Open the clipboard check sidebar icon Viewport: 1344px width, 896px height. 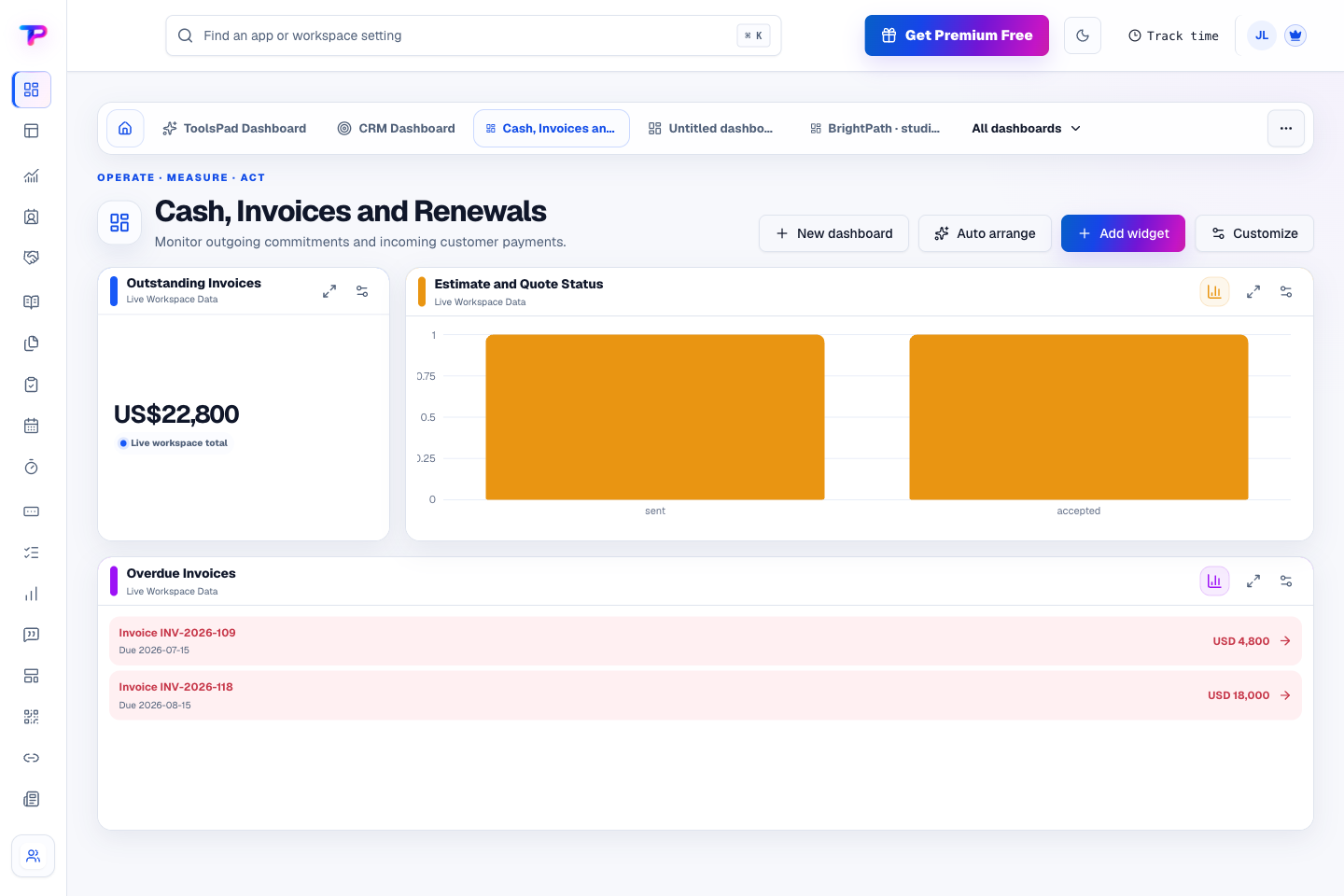(32, 385)
